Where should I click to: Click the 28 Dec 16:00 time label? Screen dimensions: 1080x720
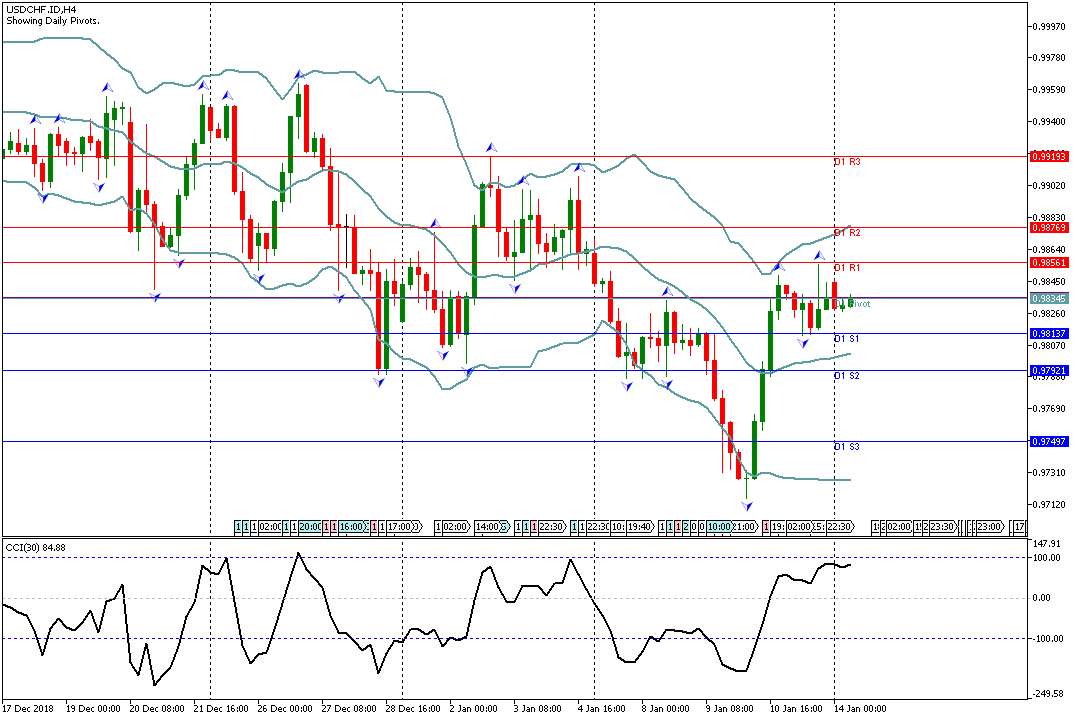tap(413, 708)
